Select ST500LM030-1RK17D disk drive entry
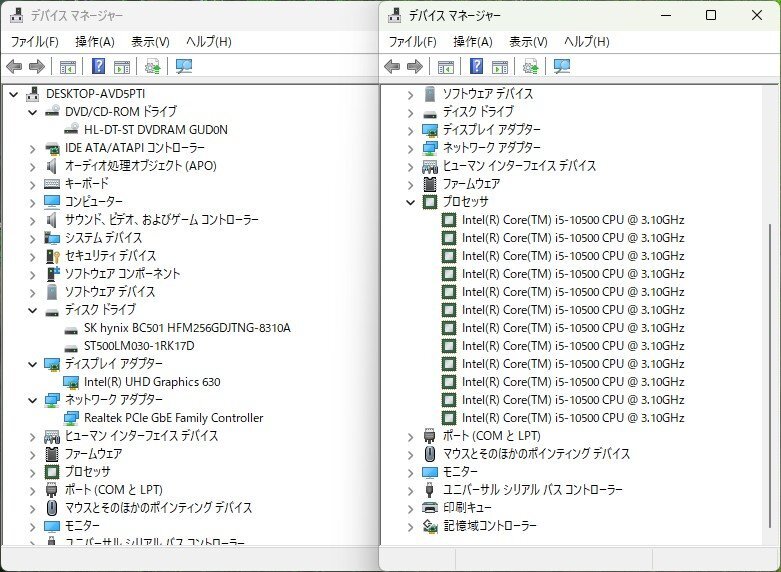 139,346
